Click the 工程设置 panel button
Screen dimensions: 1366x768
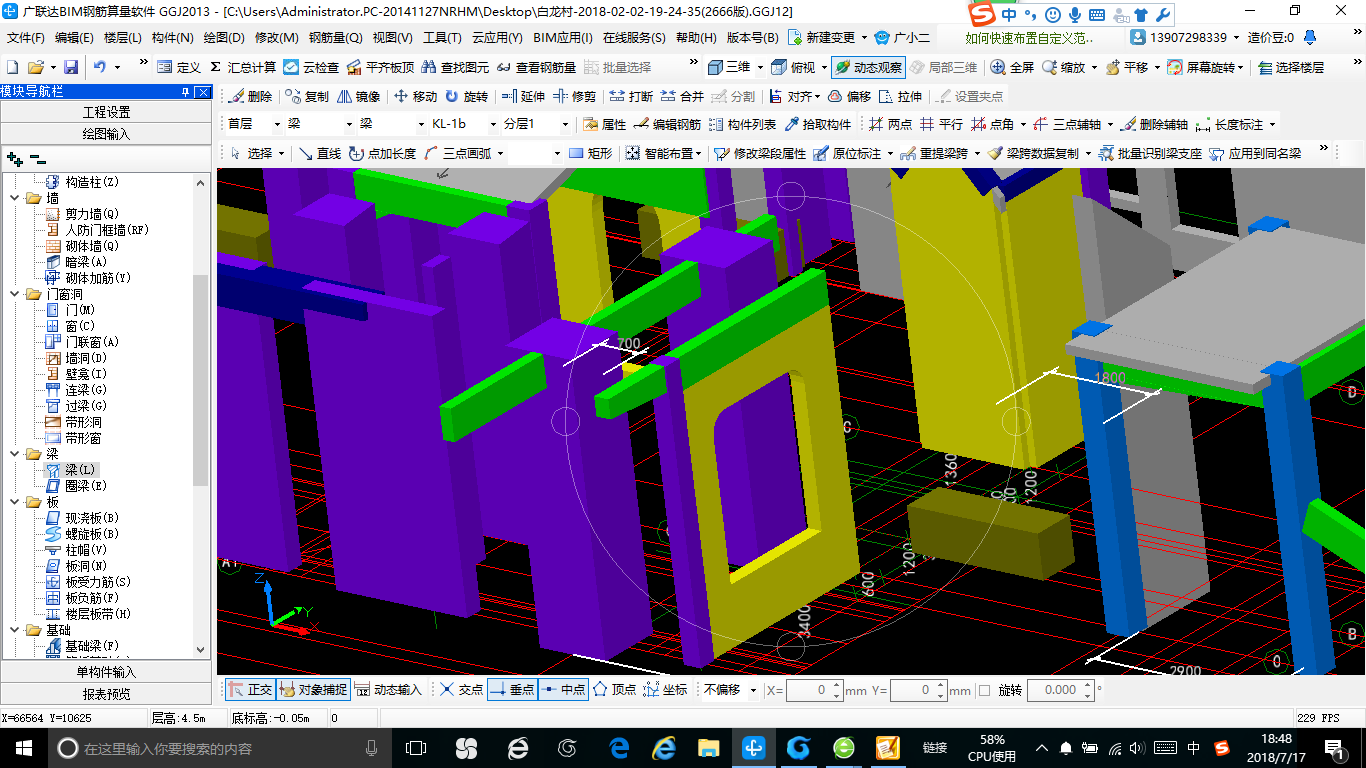click(x=106, y=112)
